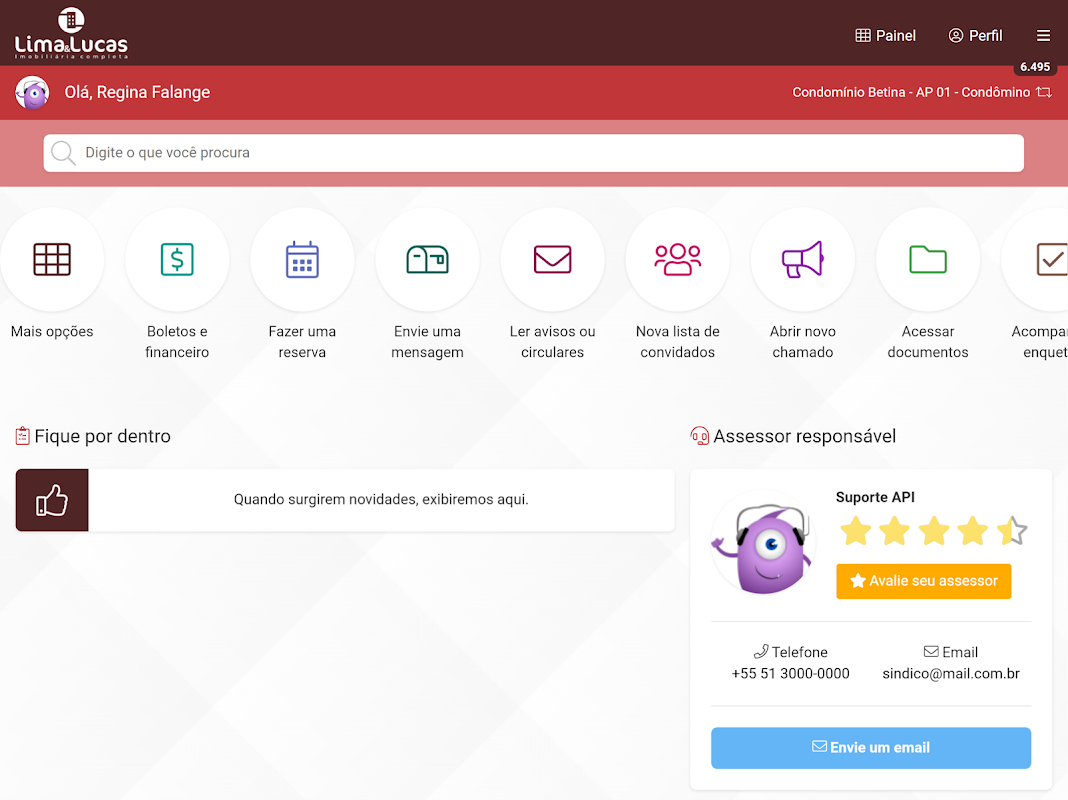
Task: Open Envie uma mensagem mailbox icon
Action: tap(427, 259)
